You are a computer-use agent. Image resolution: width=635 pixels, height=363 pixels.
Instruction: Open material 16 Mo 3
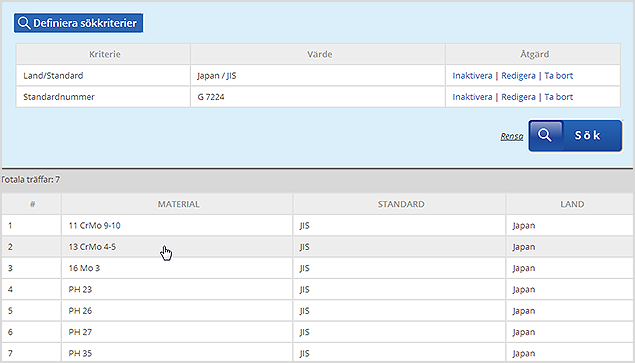[x=84, y=268]
